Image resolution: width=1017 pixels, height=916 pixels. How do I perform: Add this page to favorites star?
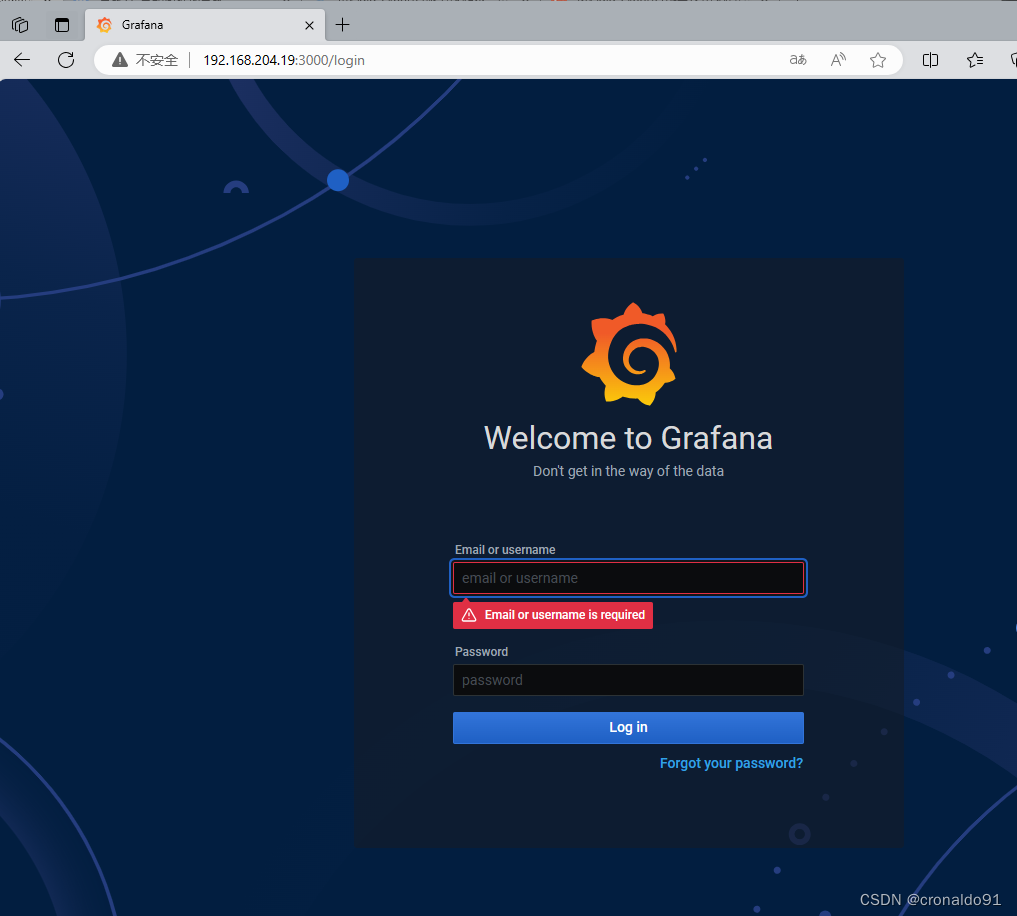(878, 60)
